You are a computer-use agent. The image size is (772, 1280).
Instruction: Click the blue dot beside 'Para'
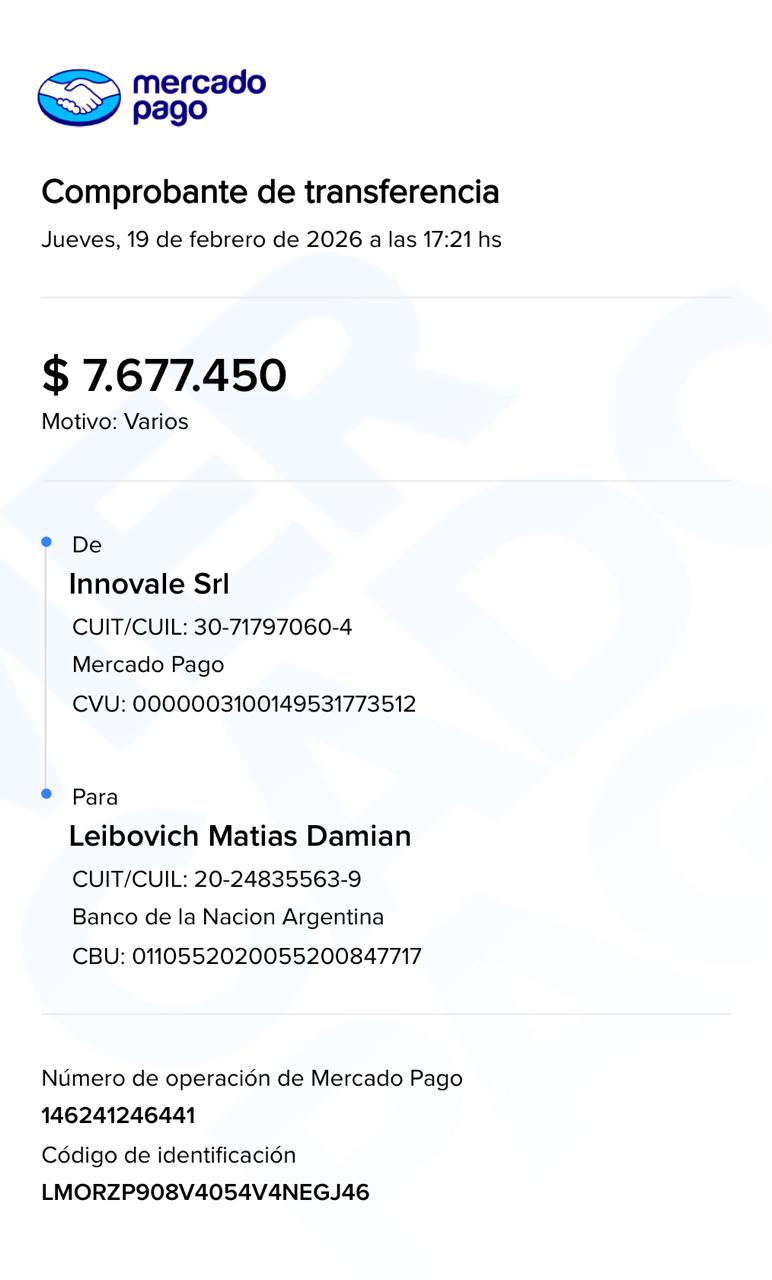(x=46, y=794)
